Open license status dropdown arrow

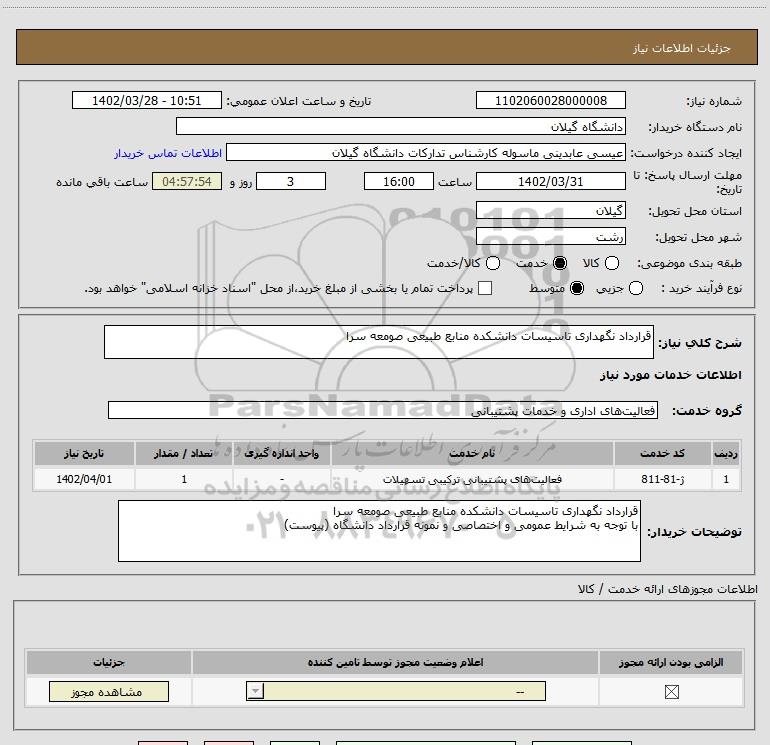[x=255, y=691]
